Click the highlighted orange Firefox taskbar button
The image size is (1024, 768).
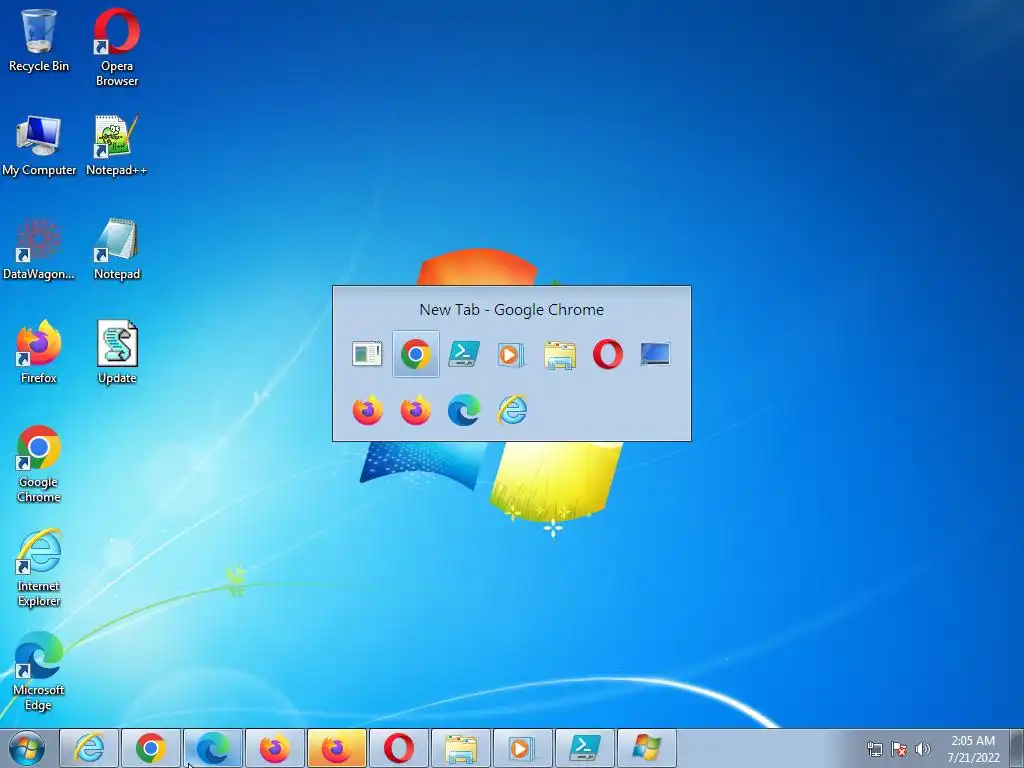coord(336,748)
